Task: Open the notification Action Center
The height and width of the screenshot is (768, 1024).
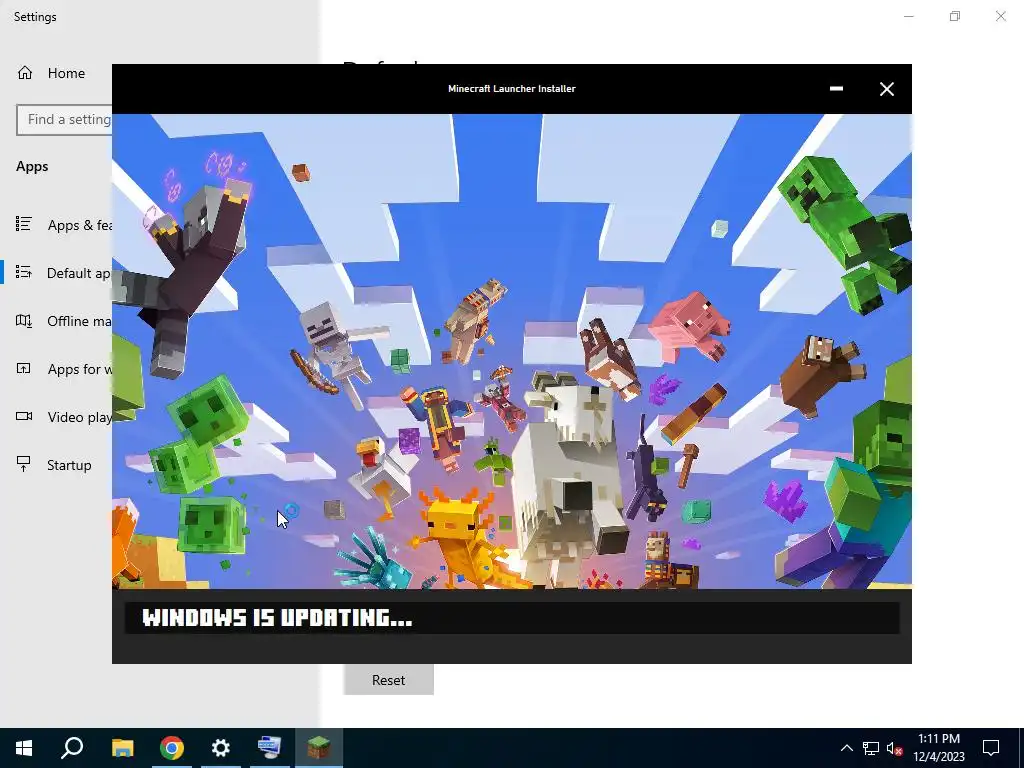Action: pos(991,748)
